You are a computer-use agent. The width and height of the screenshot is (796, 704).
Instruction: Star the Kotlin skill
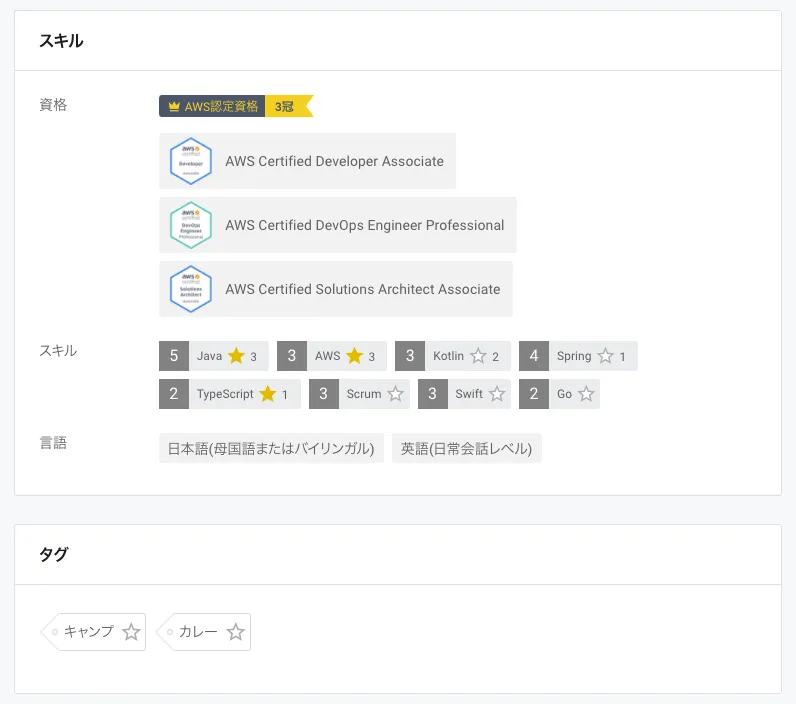pyautogui.click(x=478, y=356)
